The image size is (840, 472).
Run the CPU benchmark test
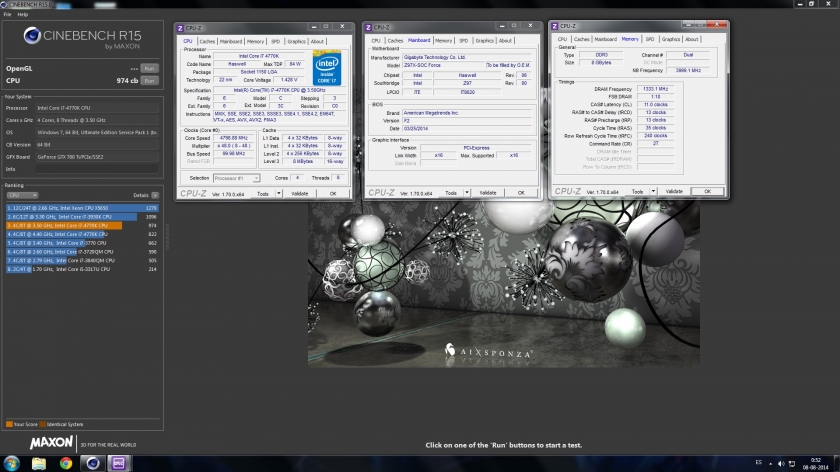tap(149, 81)
